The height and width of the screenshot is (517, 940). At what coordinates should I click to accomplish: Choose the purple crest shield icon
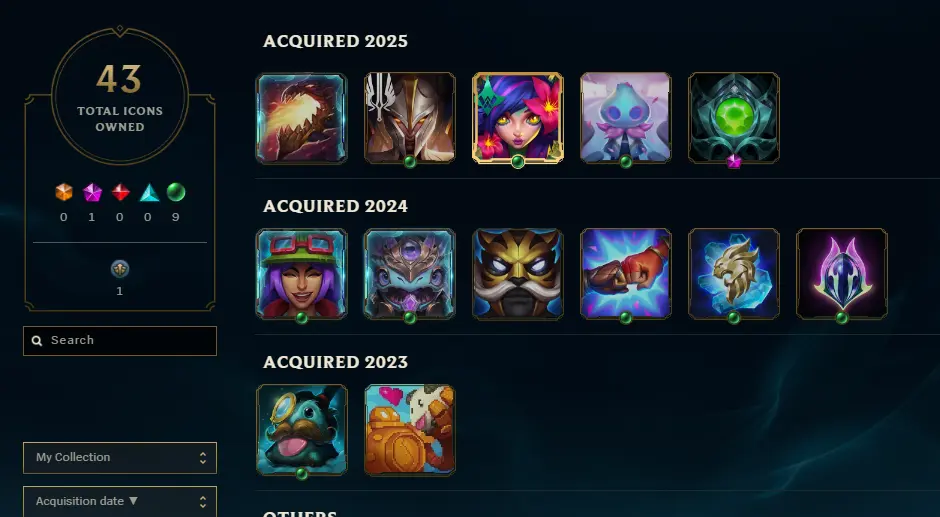click(x=842, y=274)
